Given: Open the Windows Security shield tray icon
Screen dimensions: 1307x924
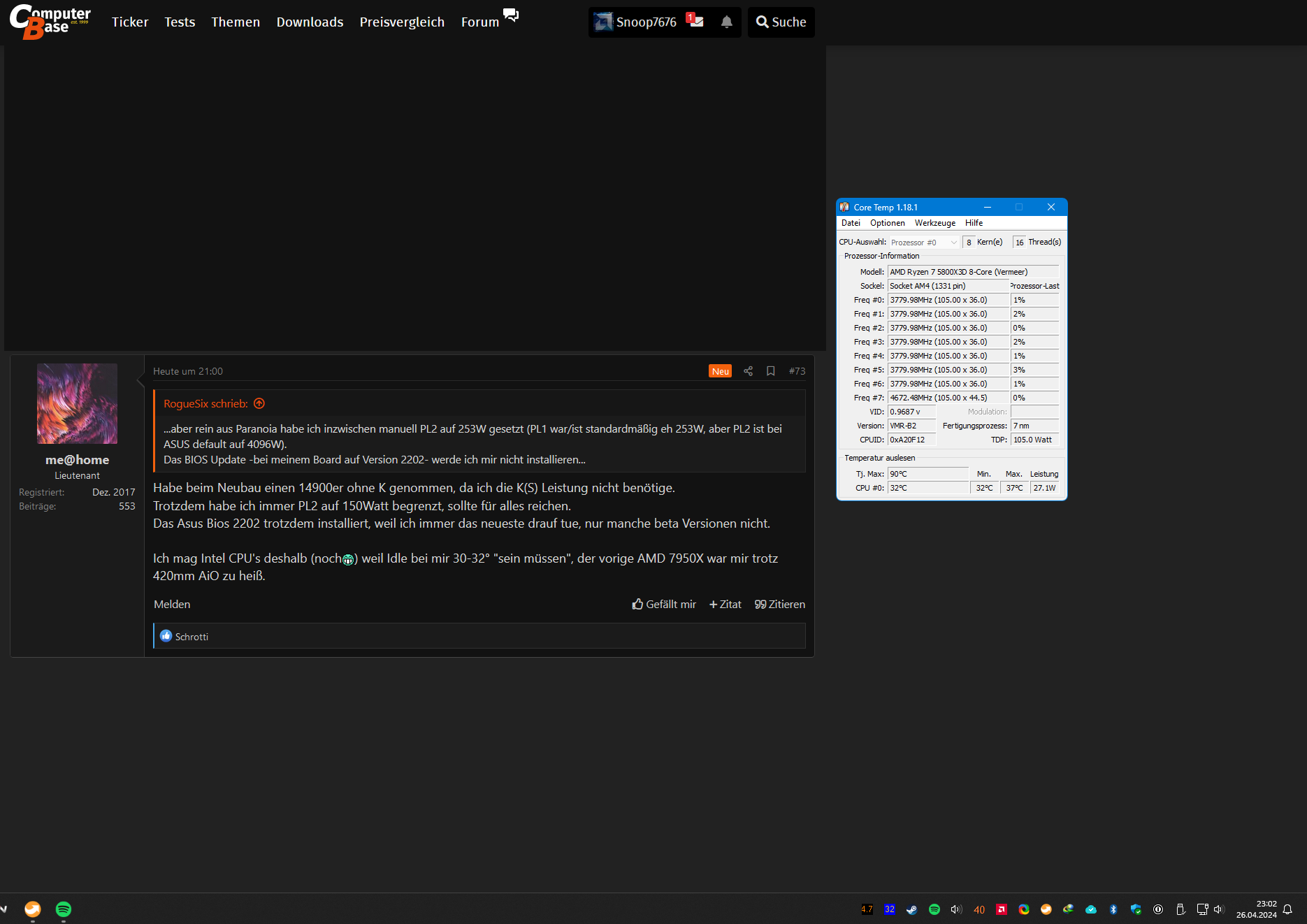Looking at the screenshot, I should (x=1136, y=909).
